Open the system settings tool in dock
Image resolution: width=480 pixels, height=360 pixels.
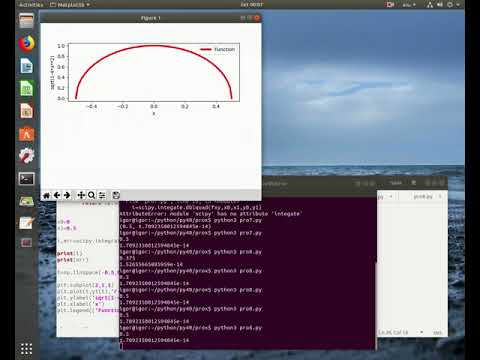(x=26, y=156)
